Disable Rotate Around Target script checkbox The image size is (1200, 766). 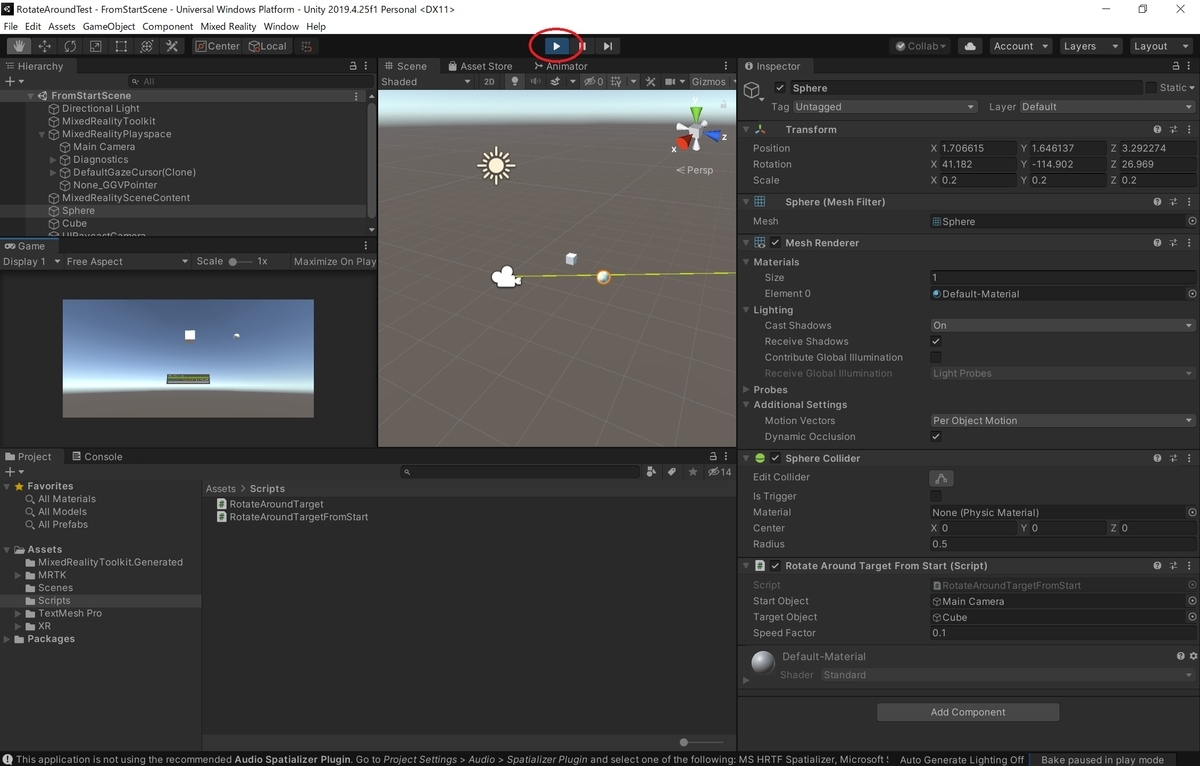coord(775,565)
